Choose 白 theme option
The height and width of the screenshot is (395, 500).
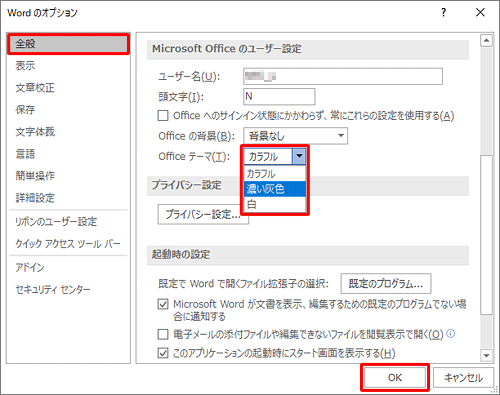275,204
